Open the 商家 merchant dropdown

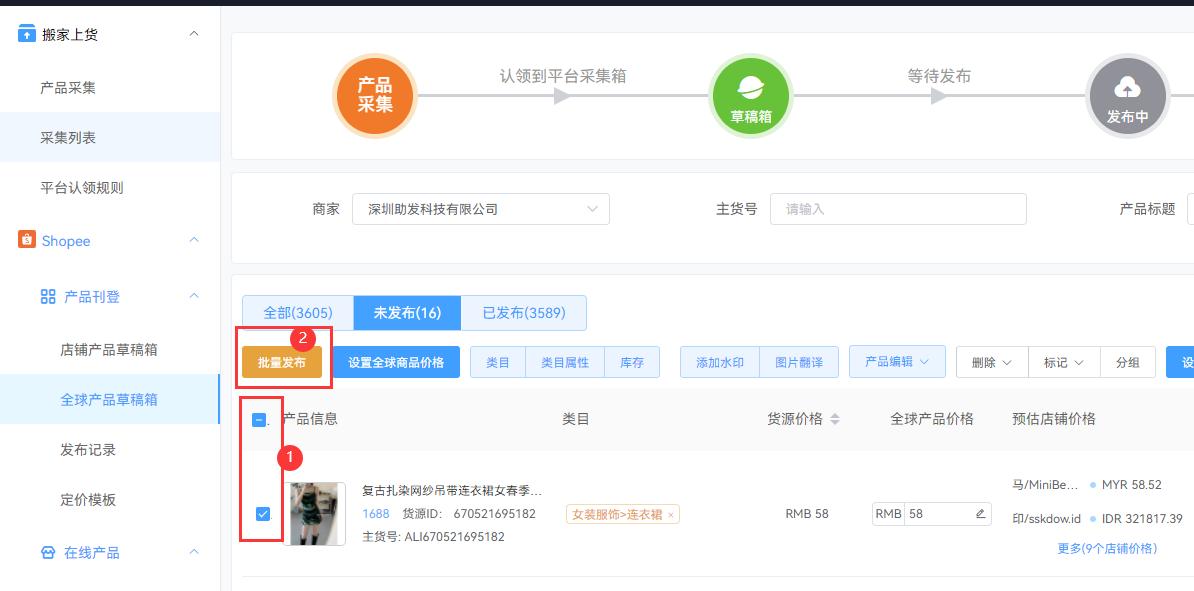(x=480, y=208)
